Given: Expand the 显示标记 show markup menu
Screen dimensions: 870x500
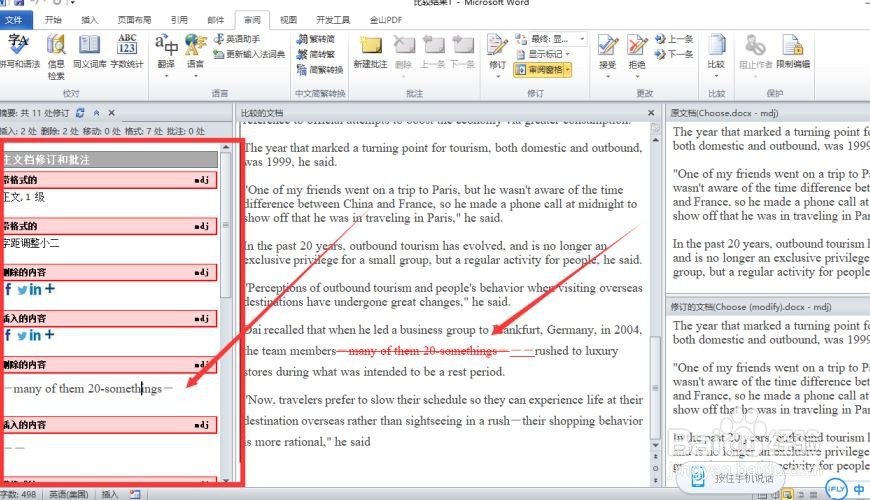Looking at the screenshot, I should tap(544, 54).
